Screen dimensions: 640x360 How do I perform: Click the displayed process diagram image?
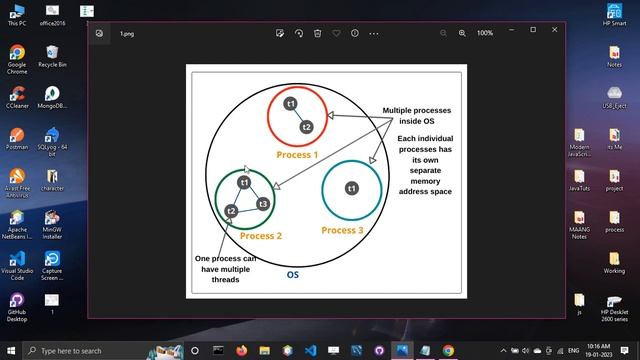pyautogui.click(x=327, y=181)
